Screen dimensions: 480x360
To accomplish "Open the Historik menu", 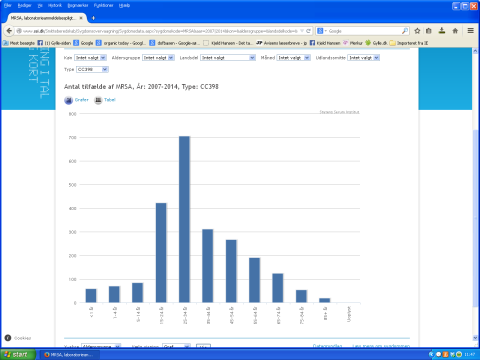I will tap(55, 5).
